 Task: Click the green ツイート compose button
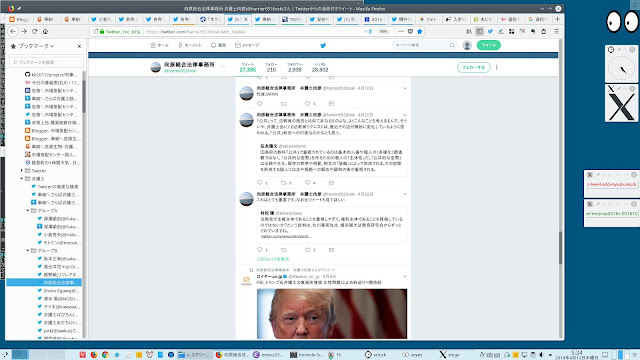[489, 45]
